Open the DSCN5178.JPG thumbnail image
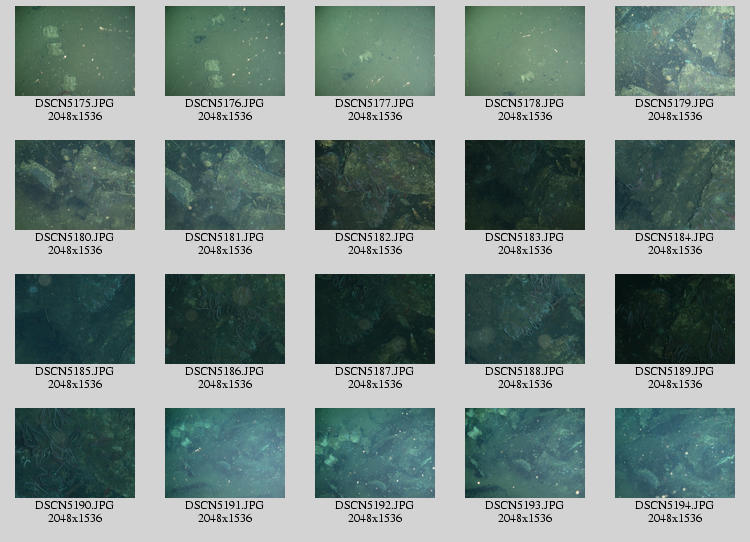750x542 pixels. pyautogui.click(x=525, y=51)
